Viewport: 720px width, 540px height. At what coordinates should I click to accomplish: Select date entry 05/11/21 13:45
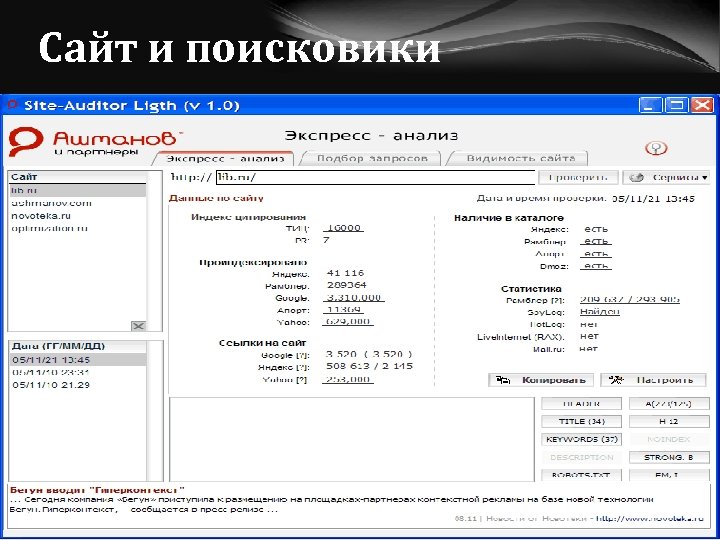pyautogui.click(x=78, y=360)
